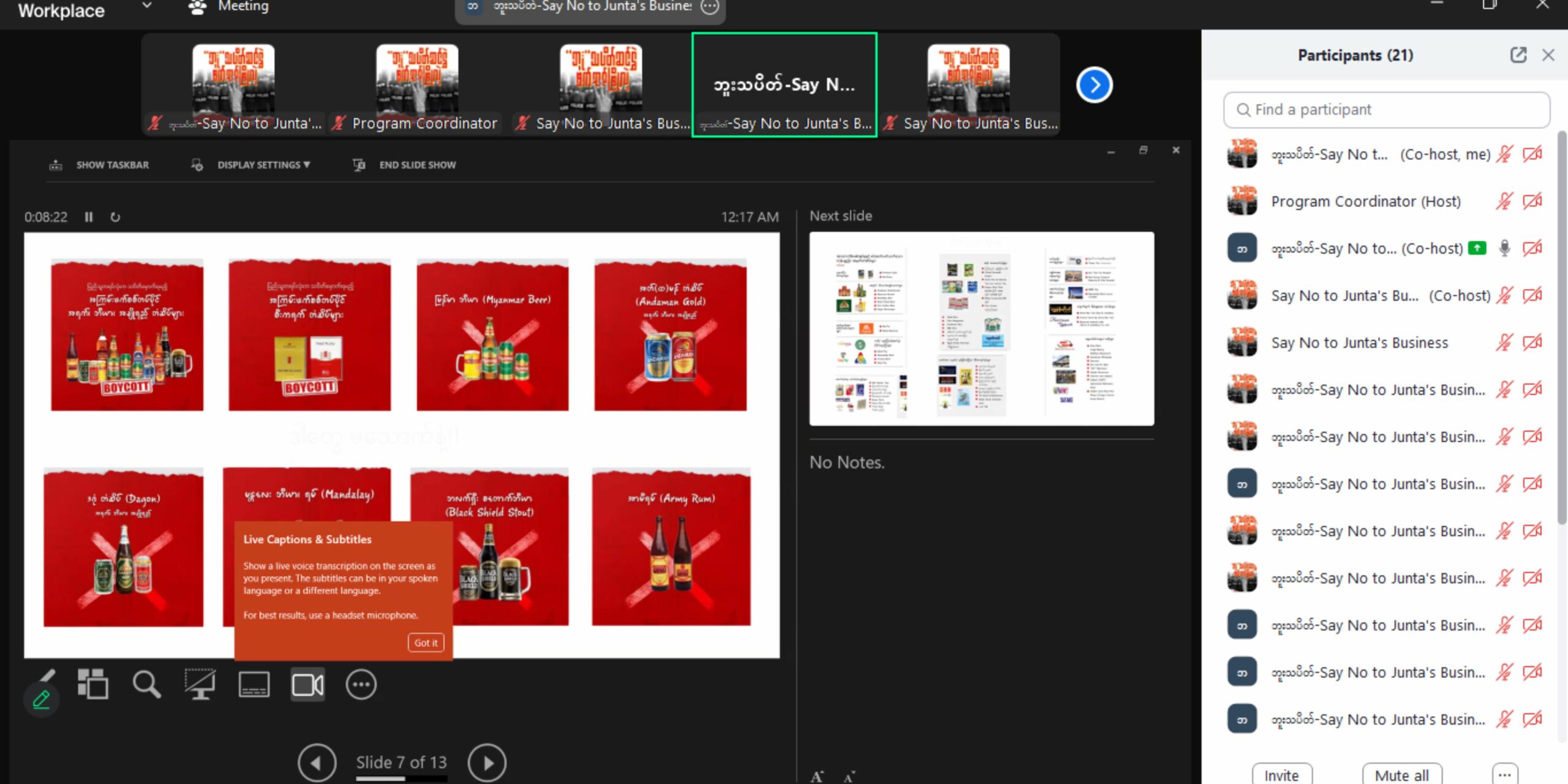Open more slide show options ellipsis

click(361, 685)
